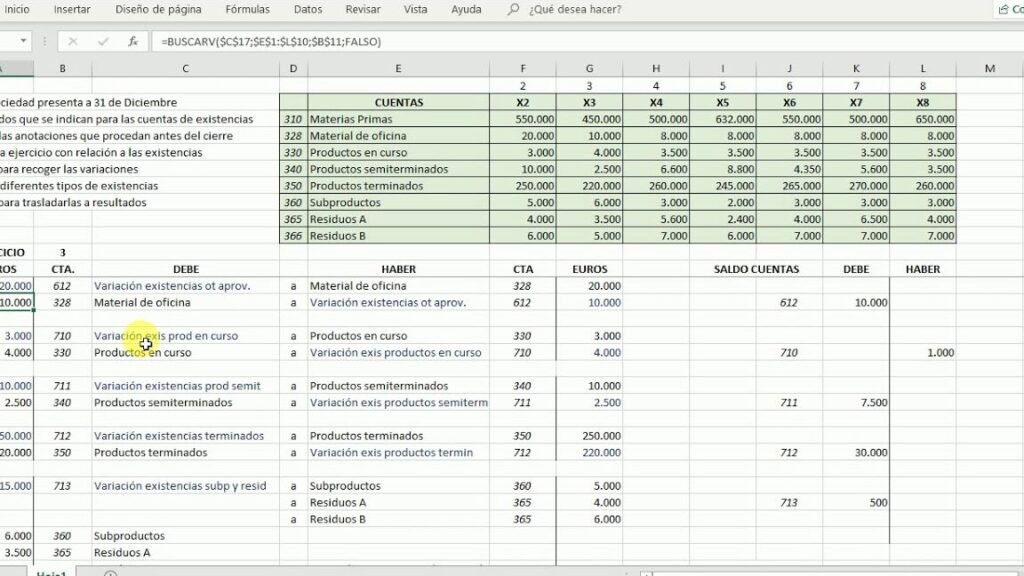Switch to the Revisar tab
The image size is (1024, 576).
[363, 9]
